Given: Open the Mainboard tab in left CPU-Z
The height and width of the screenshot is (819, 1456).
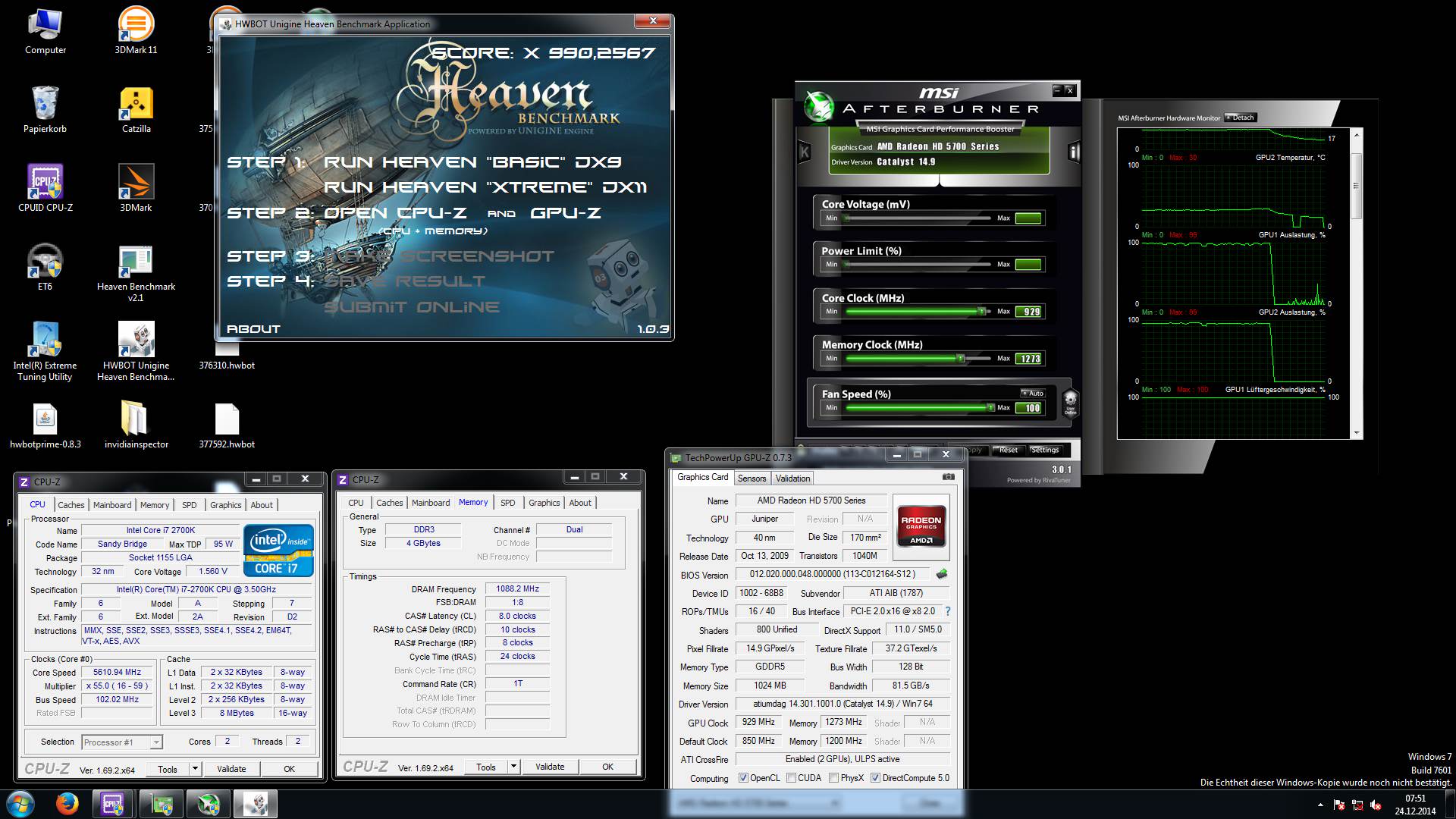Looking at the screenshot, I should 112,505.
